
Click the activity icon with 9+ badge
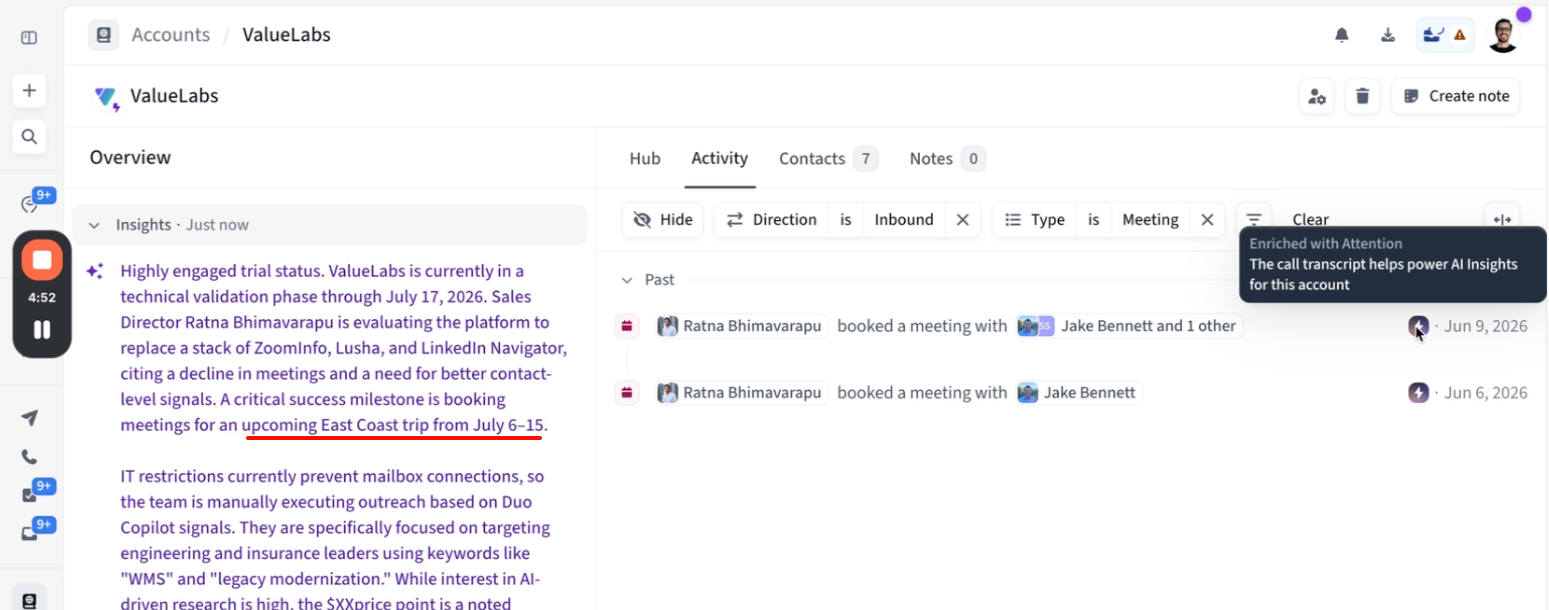coord(29,204)
